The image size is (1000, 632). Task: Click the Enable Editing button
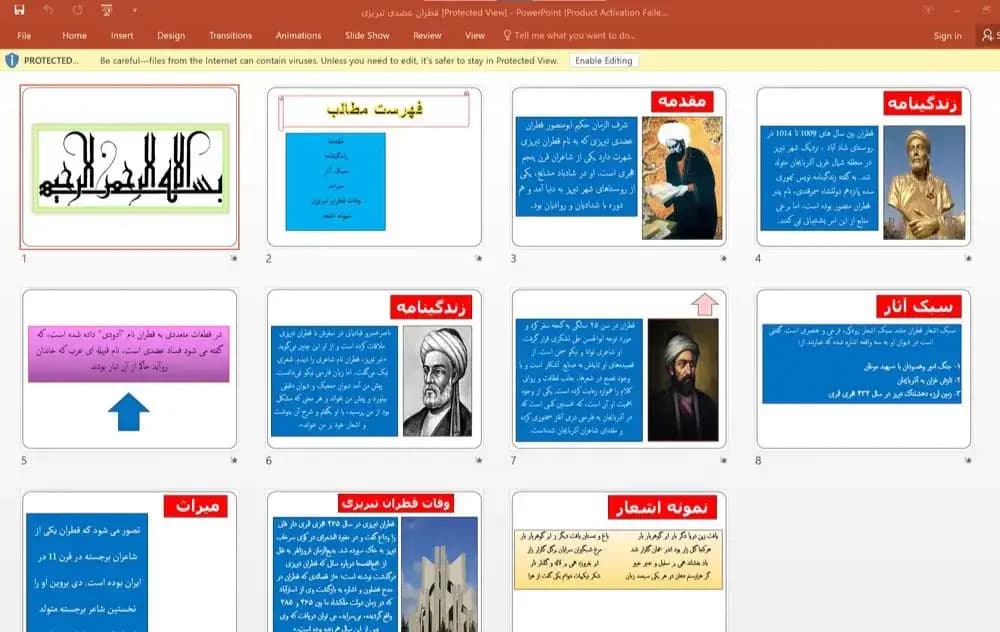click(x=604, y=61)
